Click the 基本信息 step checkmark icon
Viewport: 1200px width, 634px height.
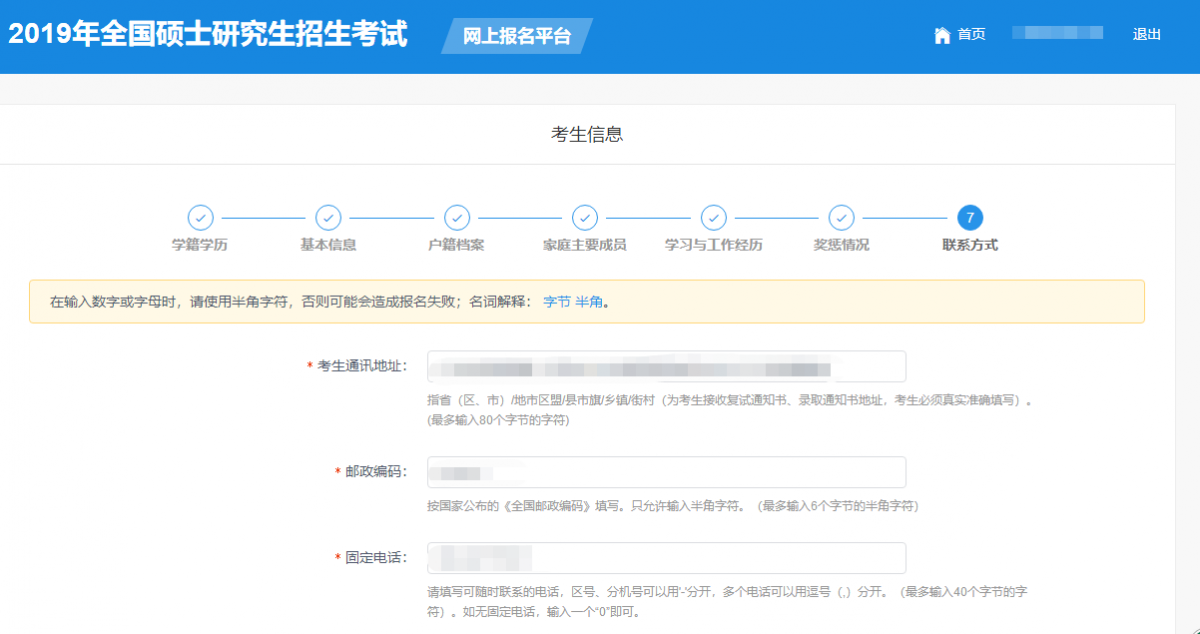pyautogui.click(x=329, y=217)
